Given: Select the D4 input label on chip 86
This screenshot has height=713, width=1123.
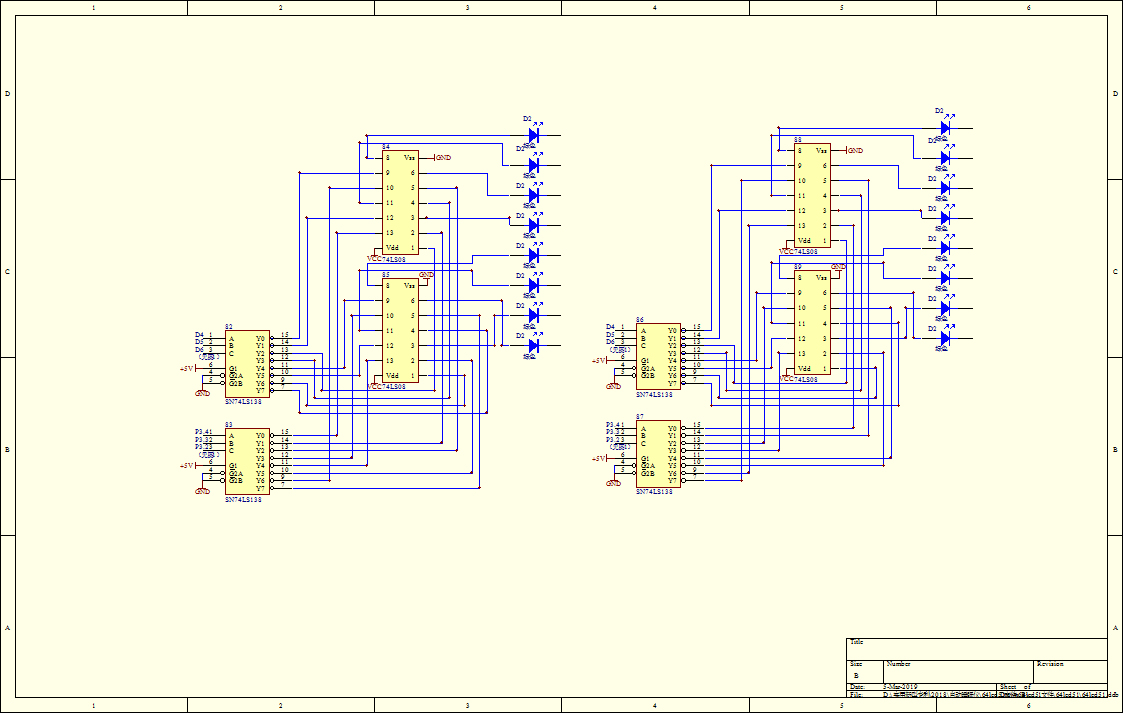Looking at the screenshot, I should coord(610,327).
